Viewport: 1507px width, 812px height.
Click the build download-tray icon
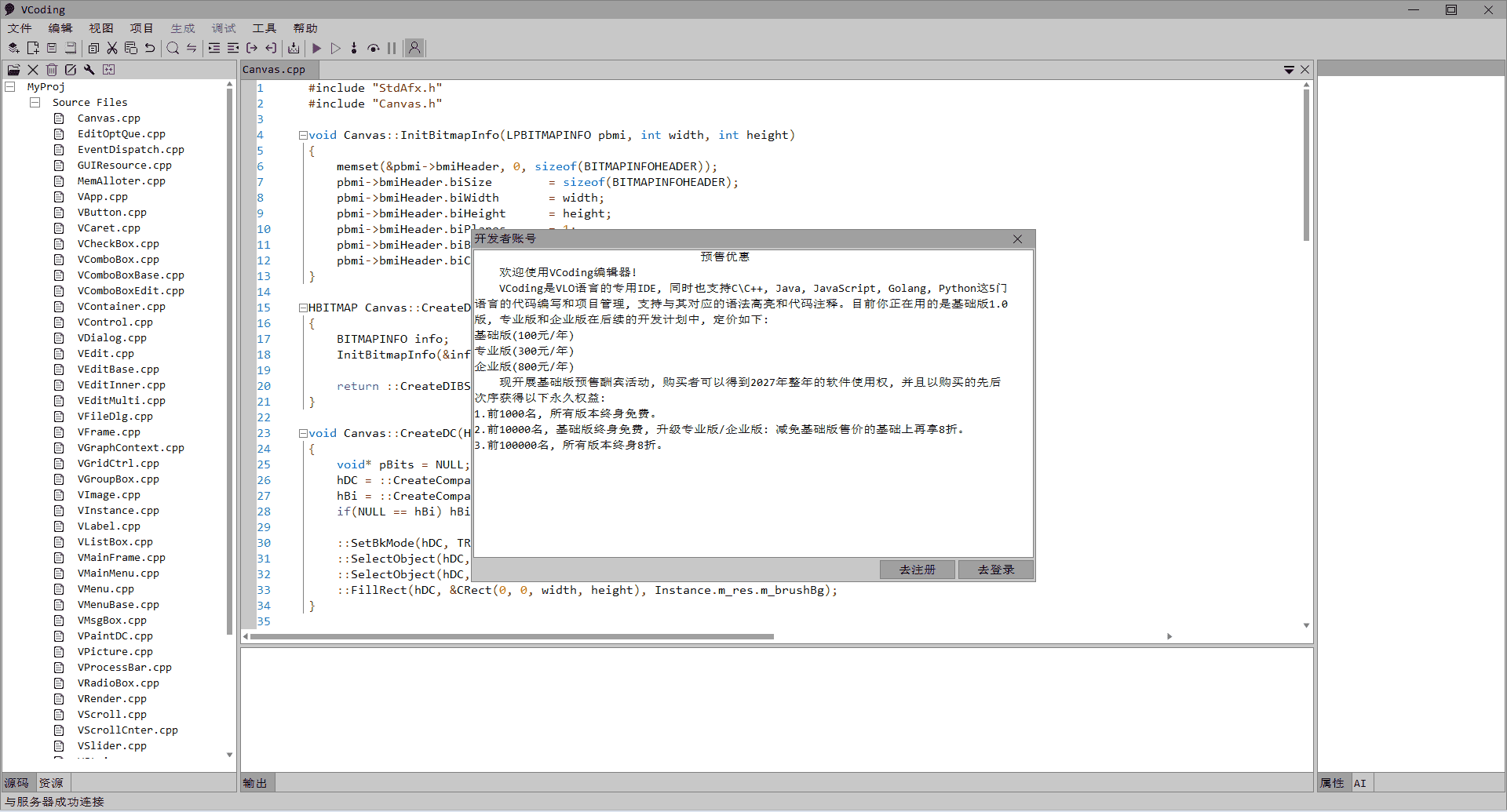[294, 48]
